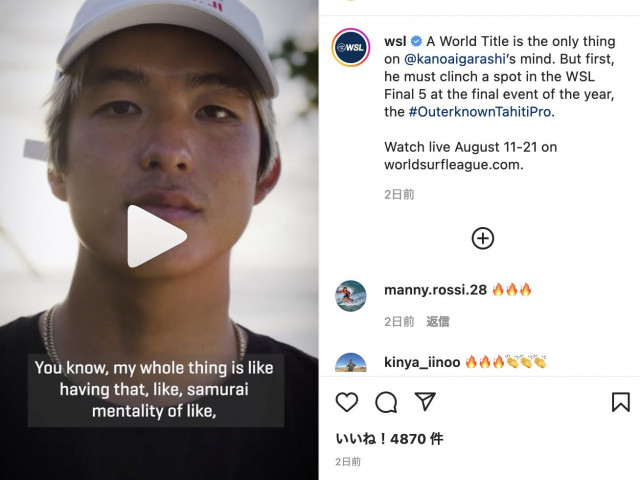View likes list showing 4870 件
The image size is (640, 480).
pos(389,439)
